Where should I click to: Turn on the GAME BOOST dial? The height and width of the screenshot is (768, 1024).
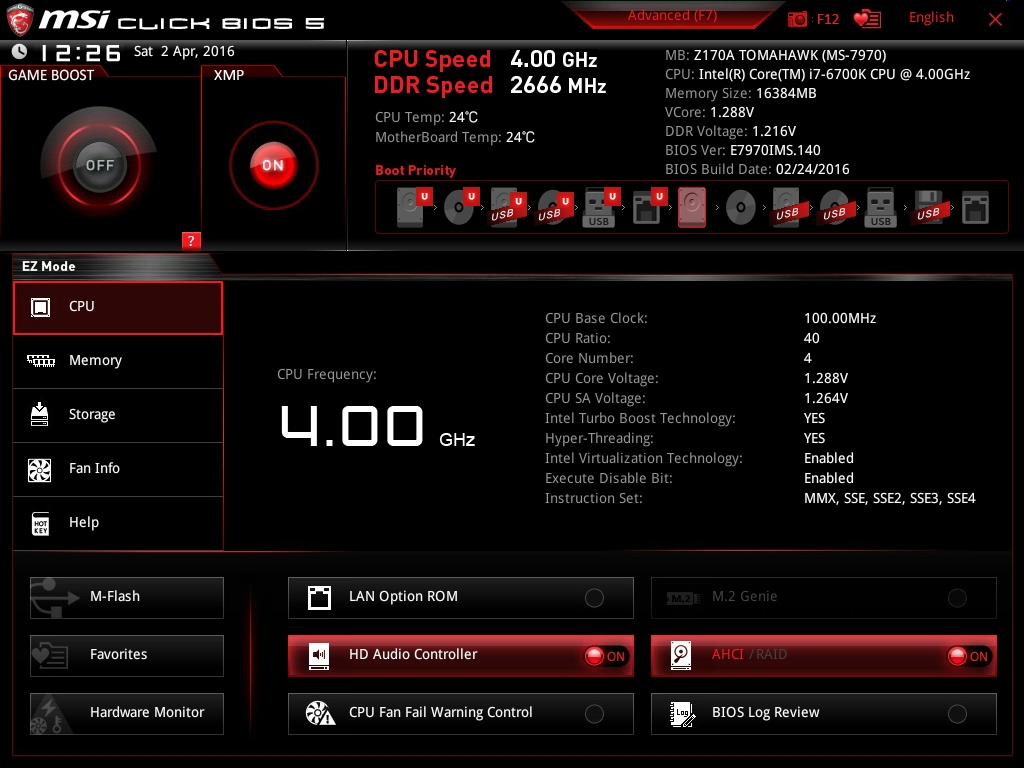[99, 165]
